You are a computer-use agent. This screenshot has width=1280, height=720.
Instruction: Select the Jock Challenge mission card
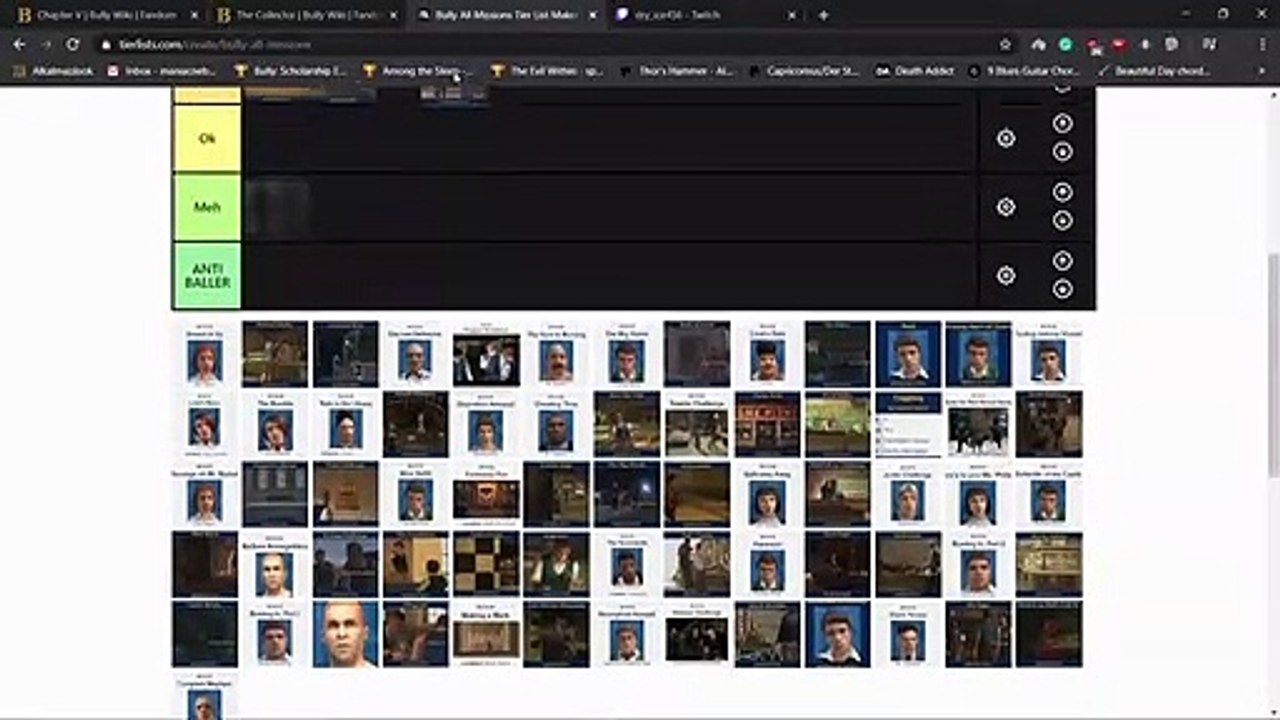[x=908, y=494]
